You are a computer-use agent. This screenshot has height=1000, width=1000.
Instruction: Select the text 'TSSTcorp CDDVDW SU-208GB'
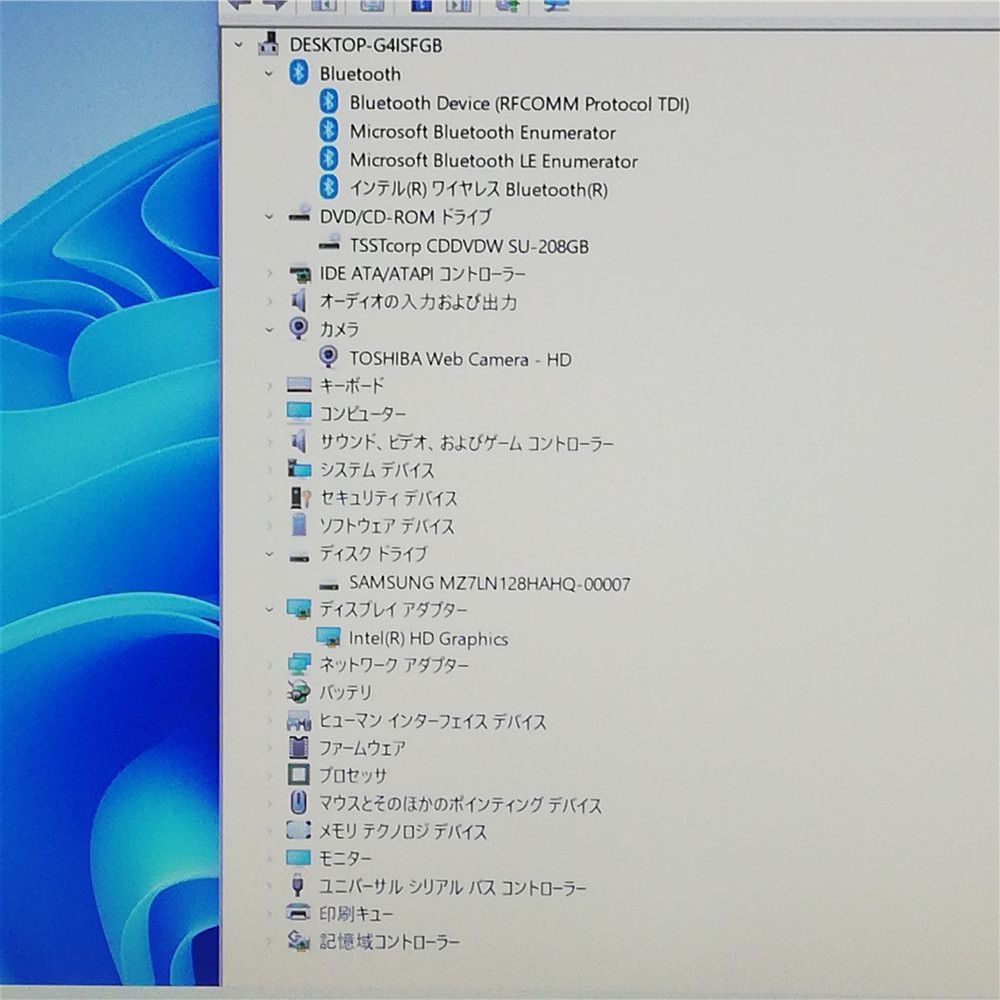click(469, 246)
